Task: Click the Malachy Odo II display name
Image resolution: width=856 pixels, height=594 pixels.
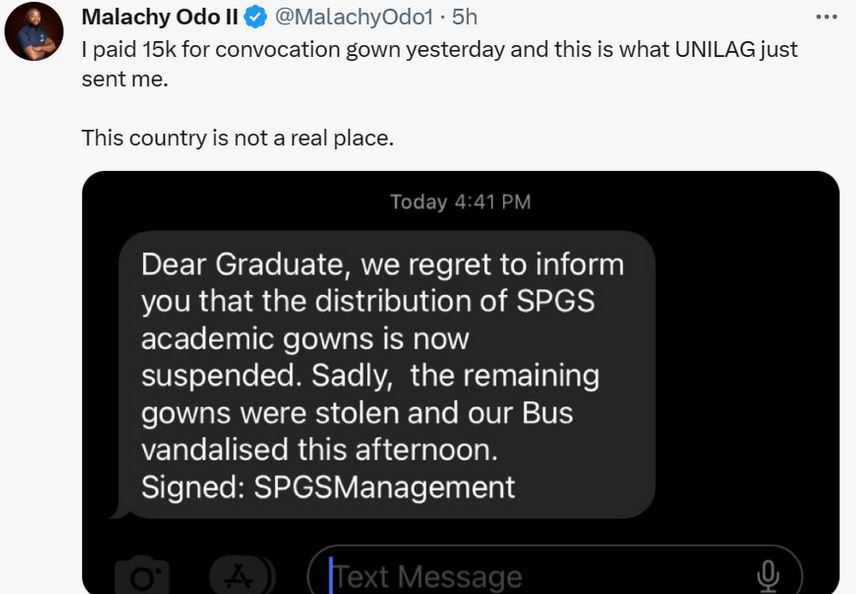Action: 160,17
